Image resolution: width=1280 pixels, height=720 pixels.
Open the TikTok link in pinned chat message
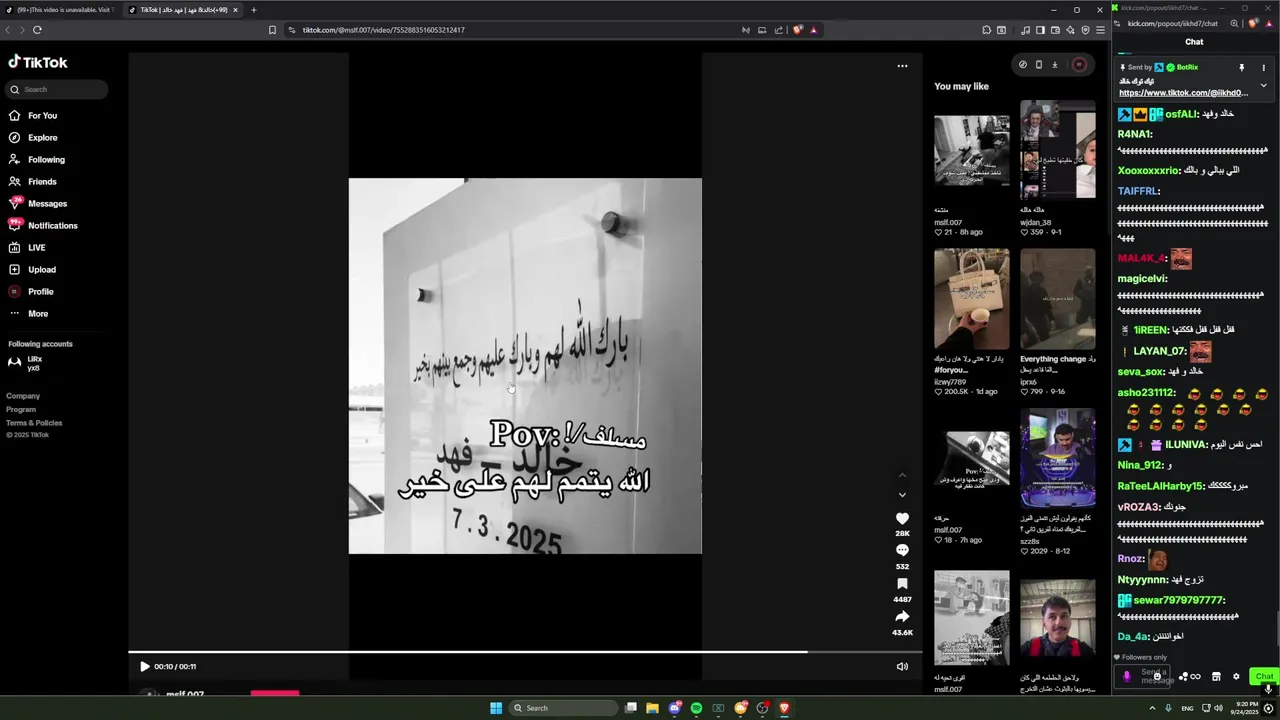(x=1183, y=93)
